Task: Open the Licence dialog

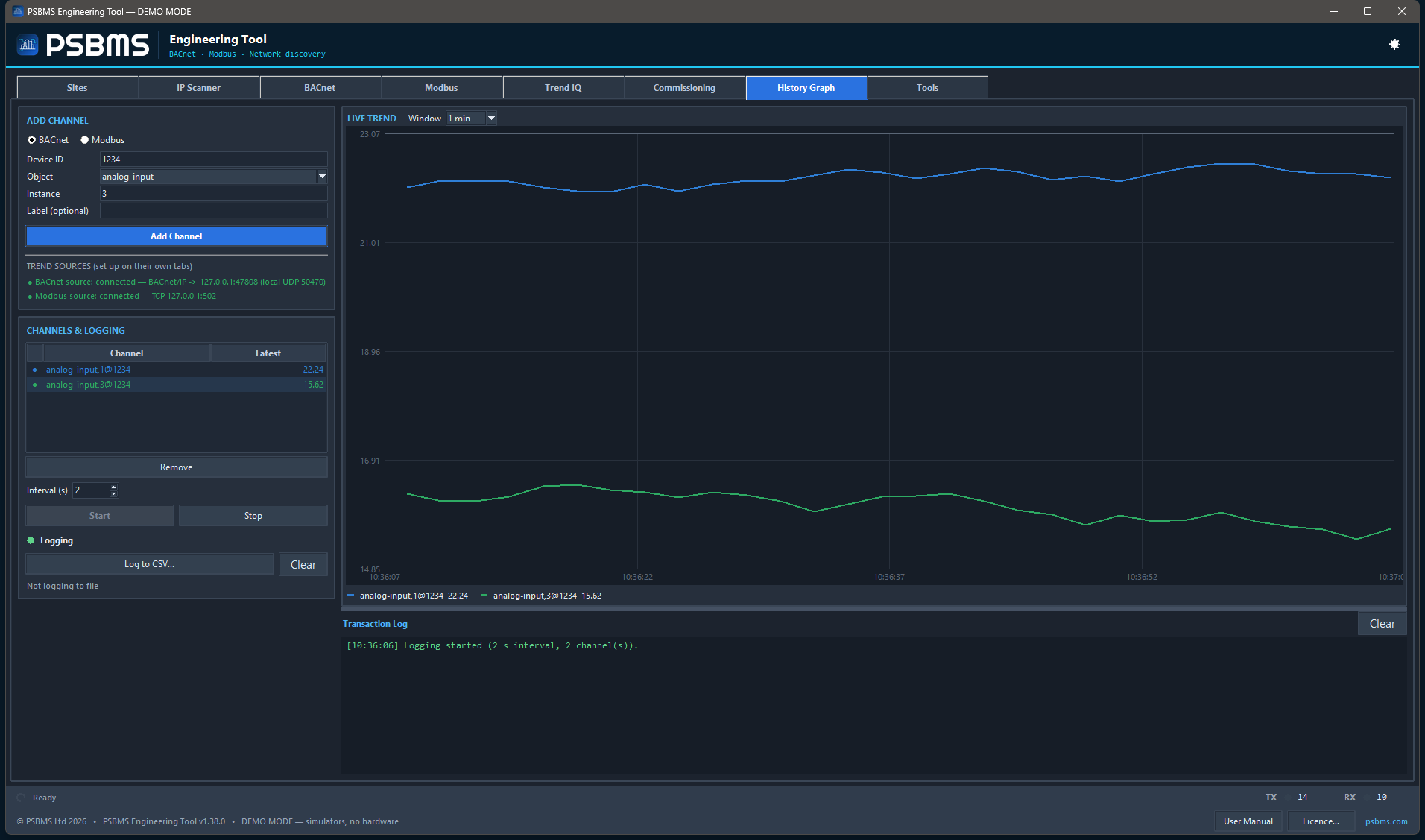Action: tap(1321, 821)
